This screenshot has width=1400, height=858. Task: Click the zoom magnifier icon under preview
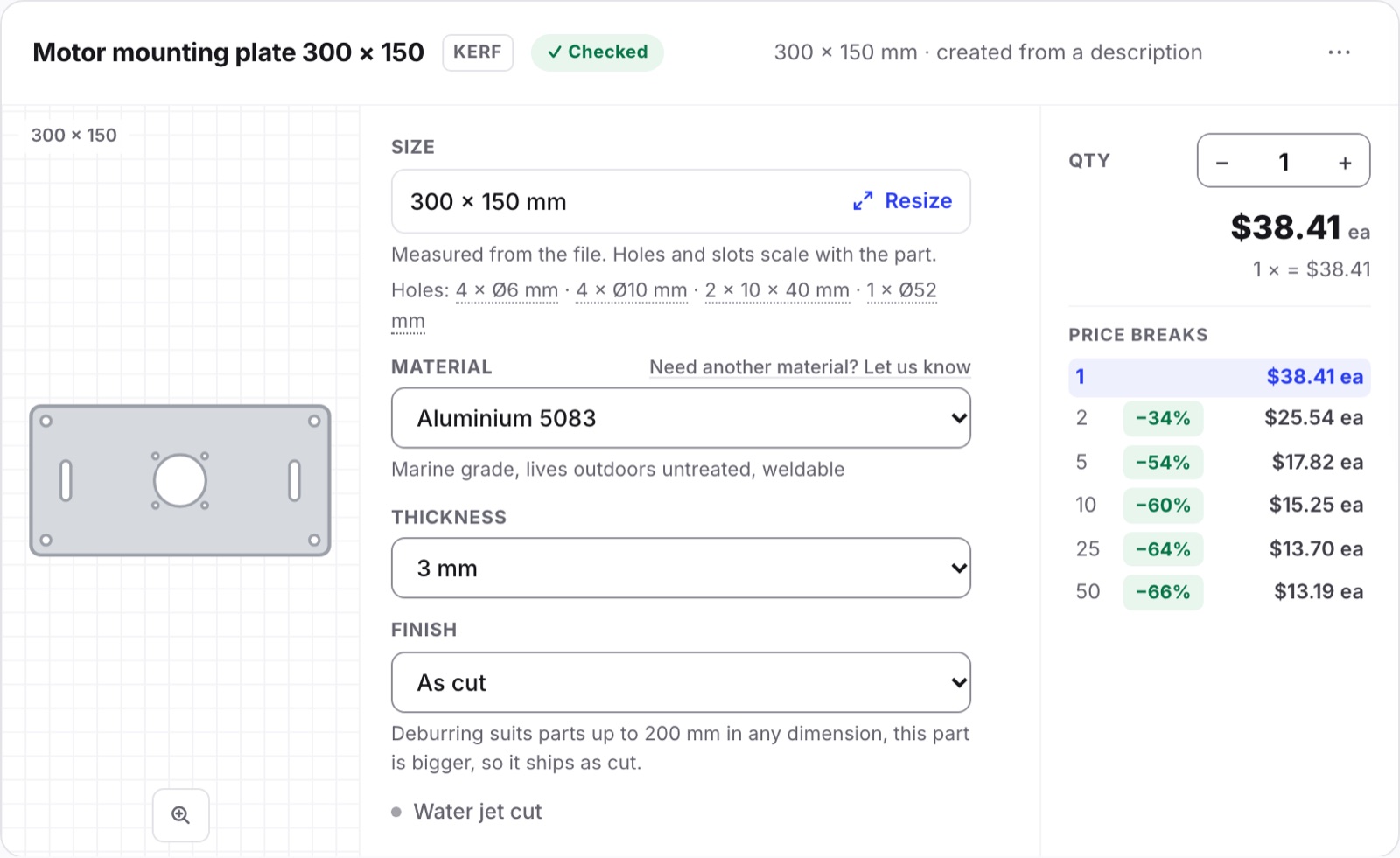pyautogui.click(x=181, y=815)
